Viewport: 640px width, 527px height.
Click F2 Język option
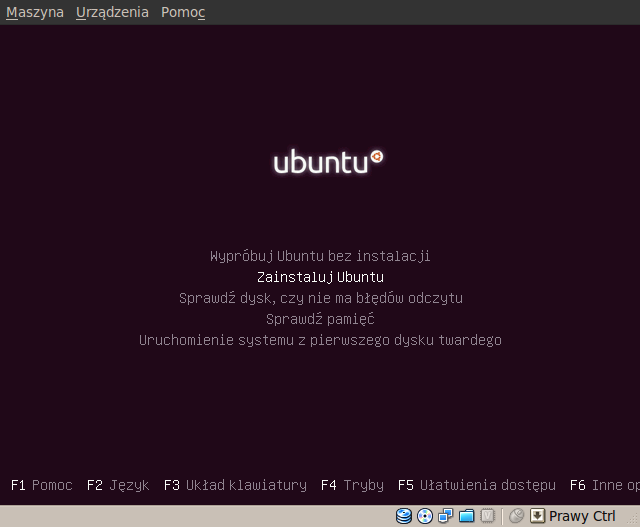coord(118,485)
